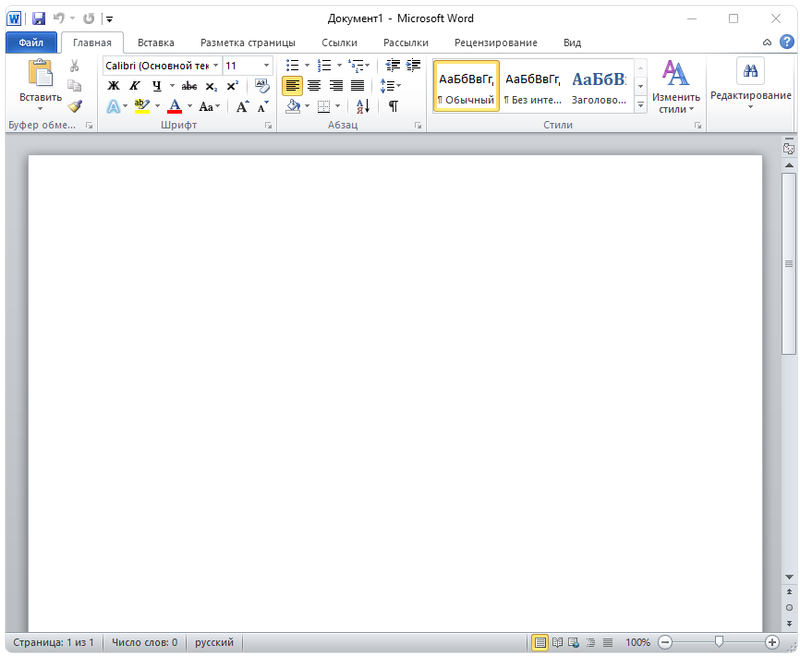This screenshot has width=800, height=657.
Task: Toggle bold Ж formatting
Action: click(113, 86)
